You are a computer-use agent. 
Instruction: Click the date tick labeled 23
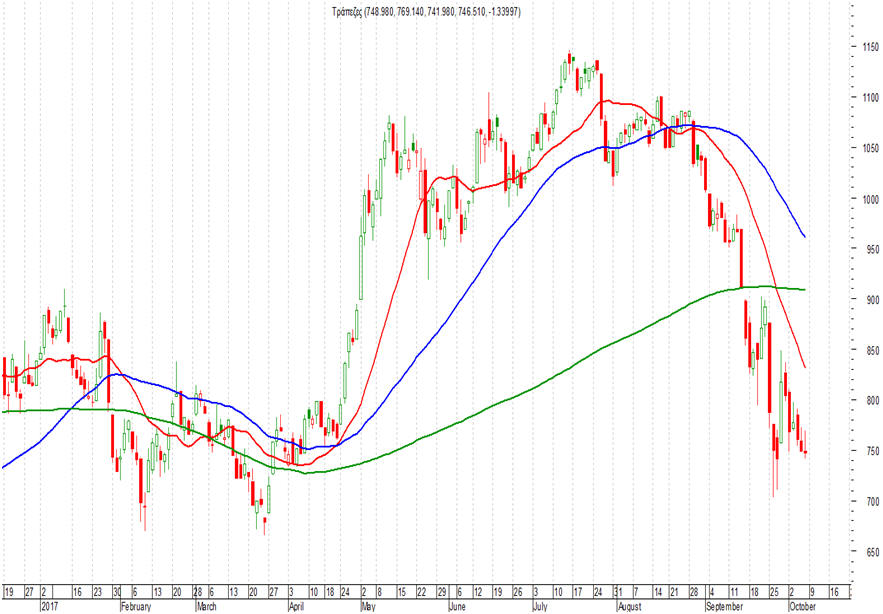pyautogui.click(x=97, y=592)
